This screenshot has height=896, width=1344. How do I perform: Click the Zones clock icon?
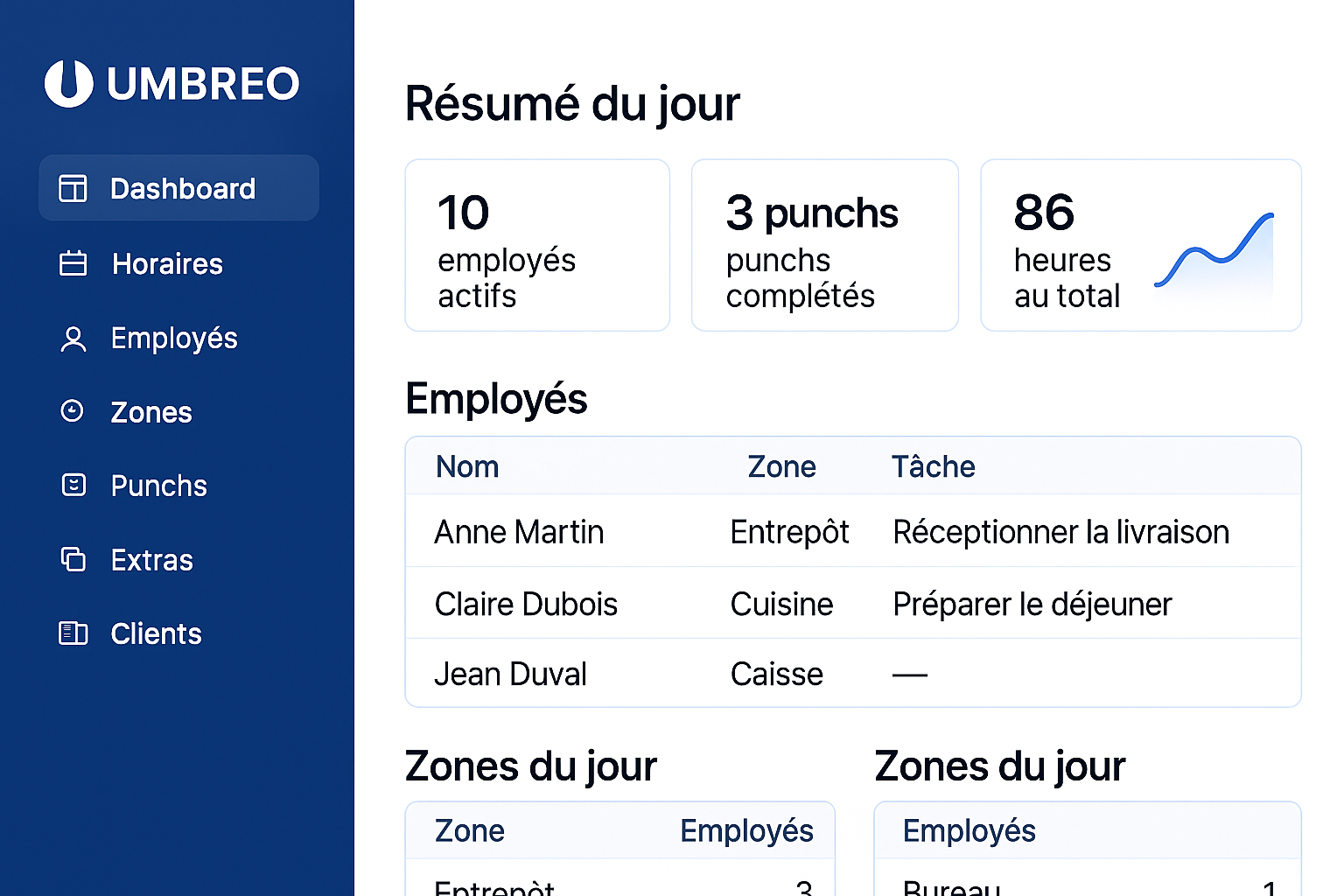tap(73, 411)
